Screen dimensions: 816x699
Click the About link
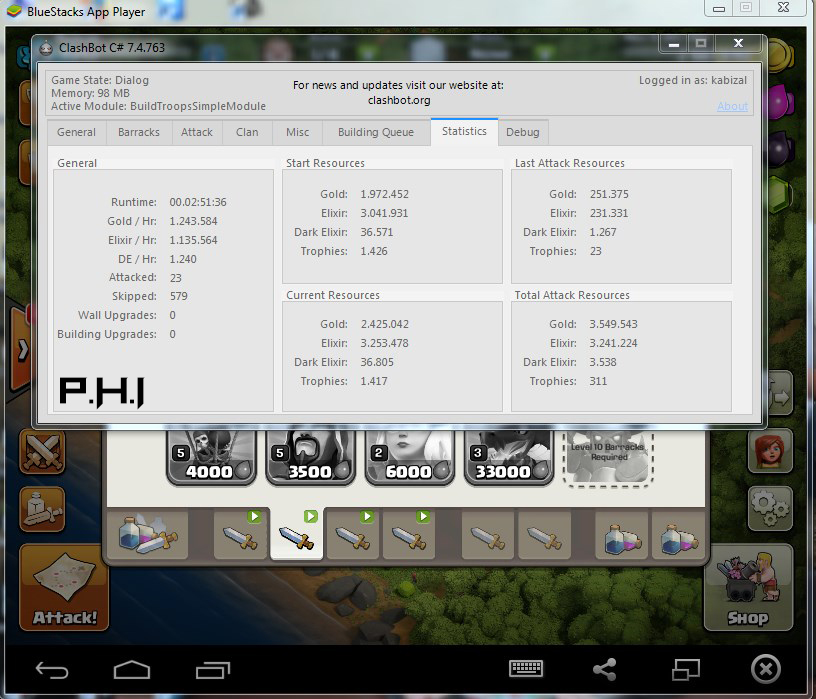(732, 106)
